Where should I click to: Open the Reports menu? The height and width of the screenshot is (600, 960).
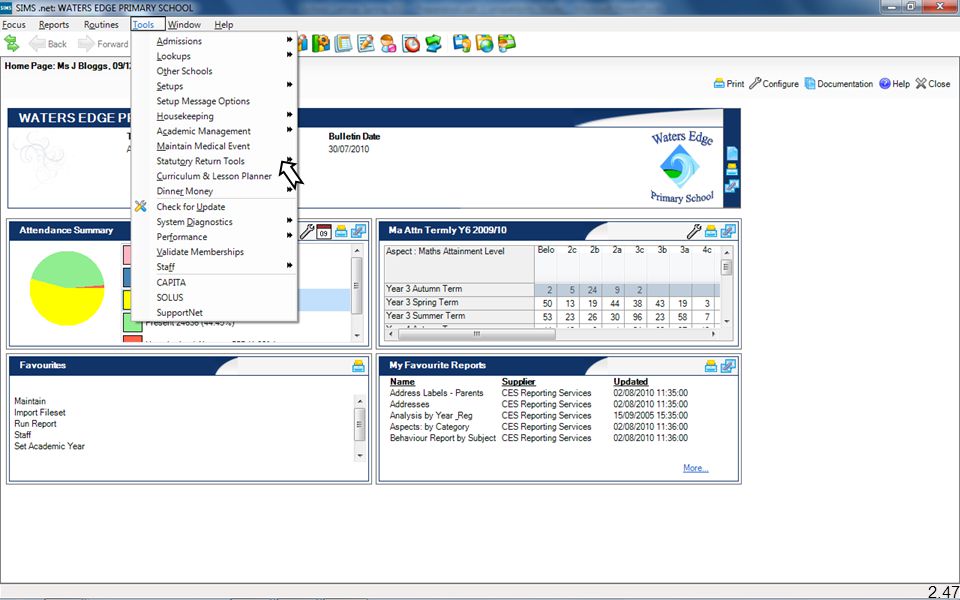coord(54,24)
